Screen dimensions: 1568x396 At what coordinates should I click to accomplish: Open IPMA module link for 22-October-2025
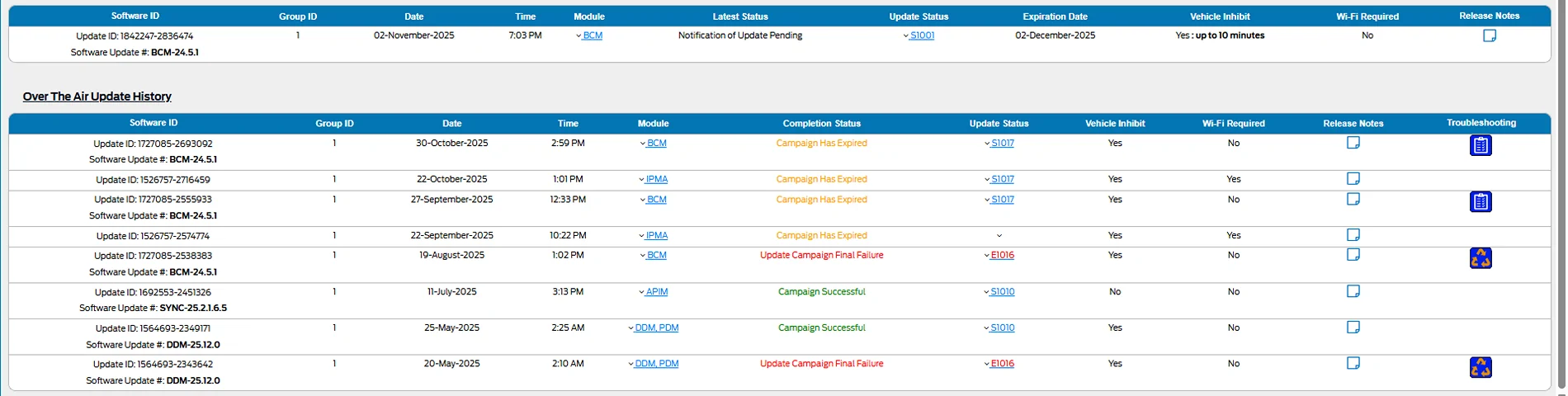coord(657,179)
